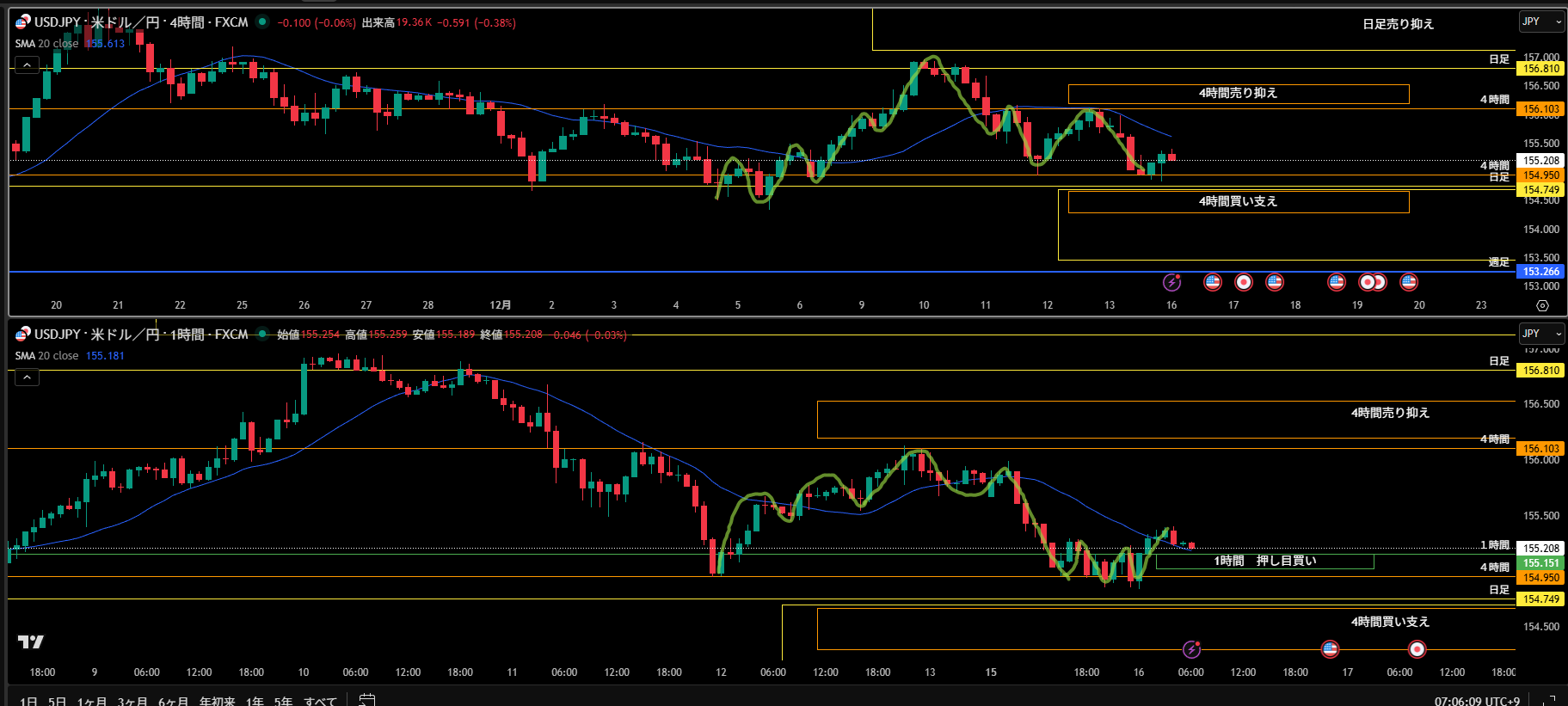
Task: Select the 年初来 date range tab
Action: (x=217, y=702)
